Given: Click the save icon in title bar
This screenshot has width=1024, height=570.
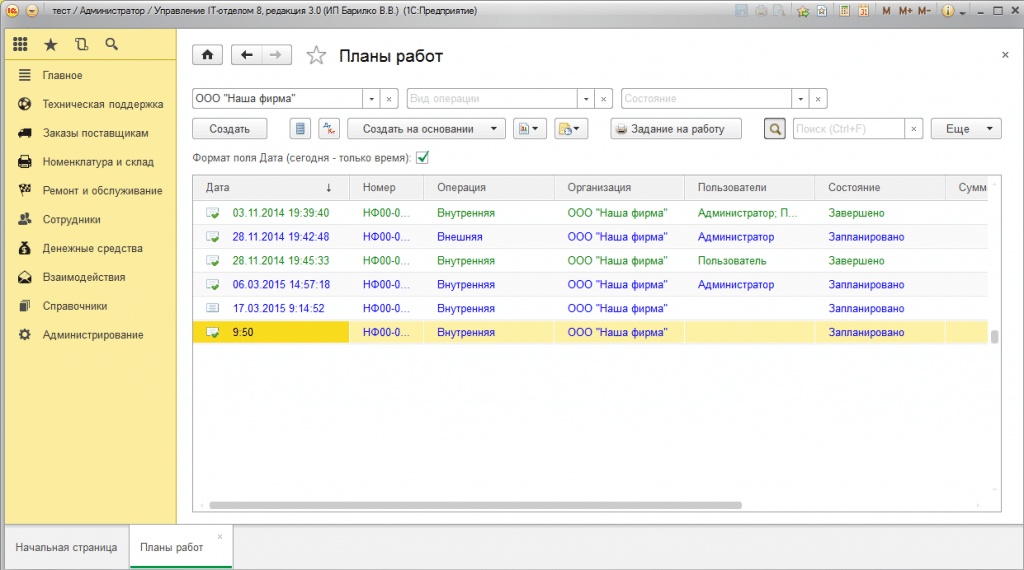Looking at the screenshot, I should click(x=741, y=10).
